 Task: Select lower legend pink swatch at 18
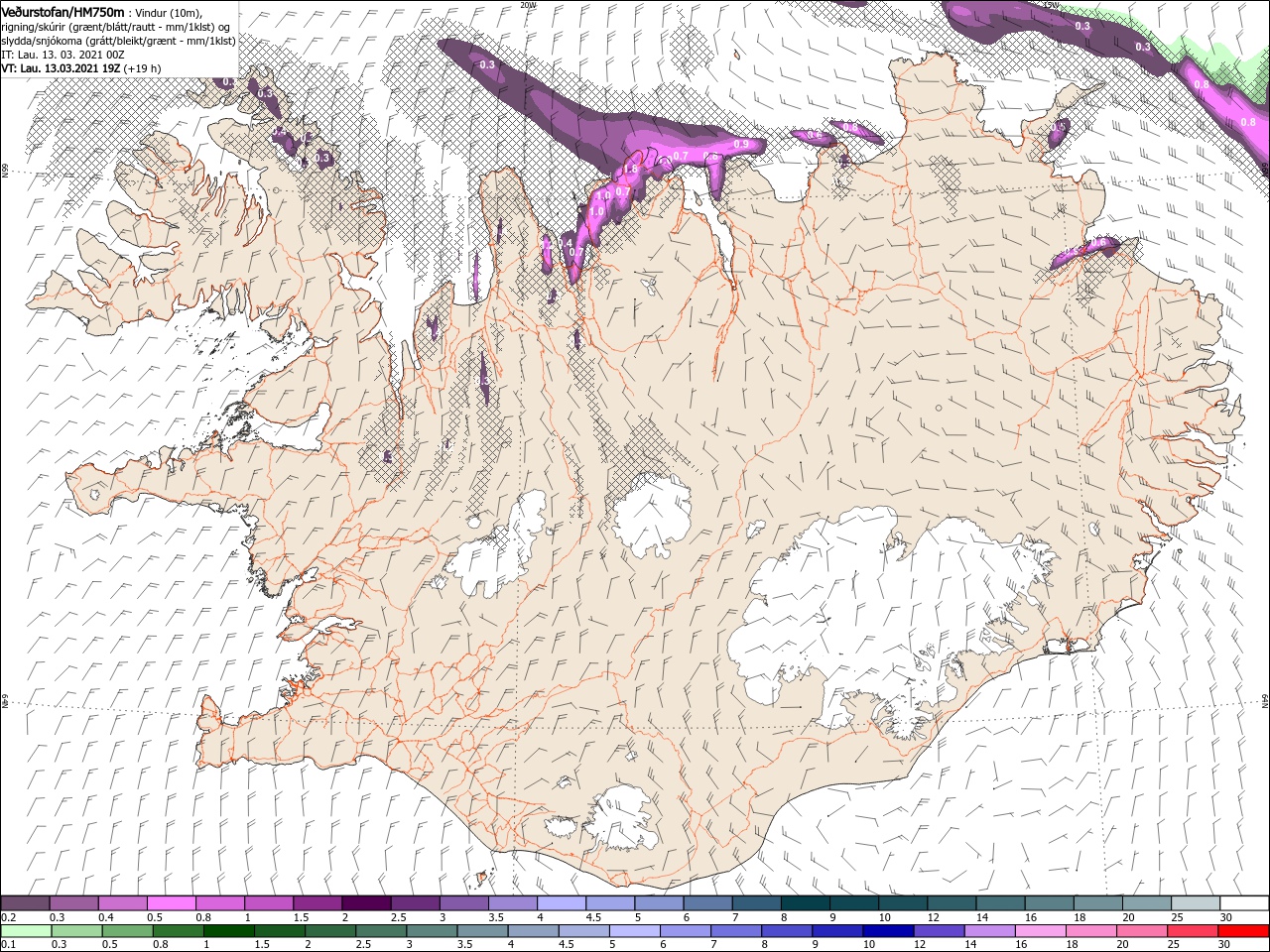1091,930
